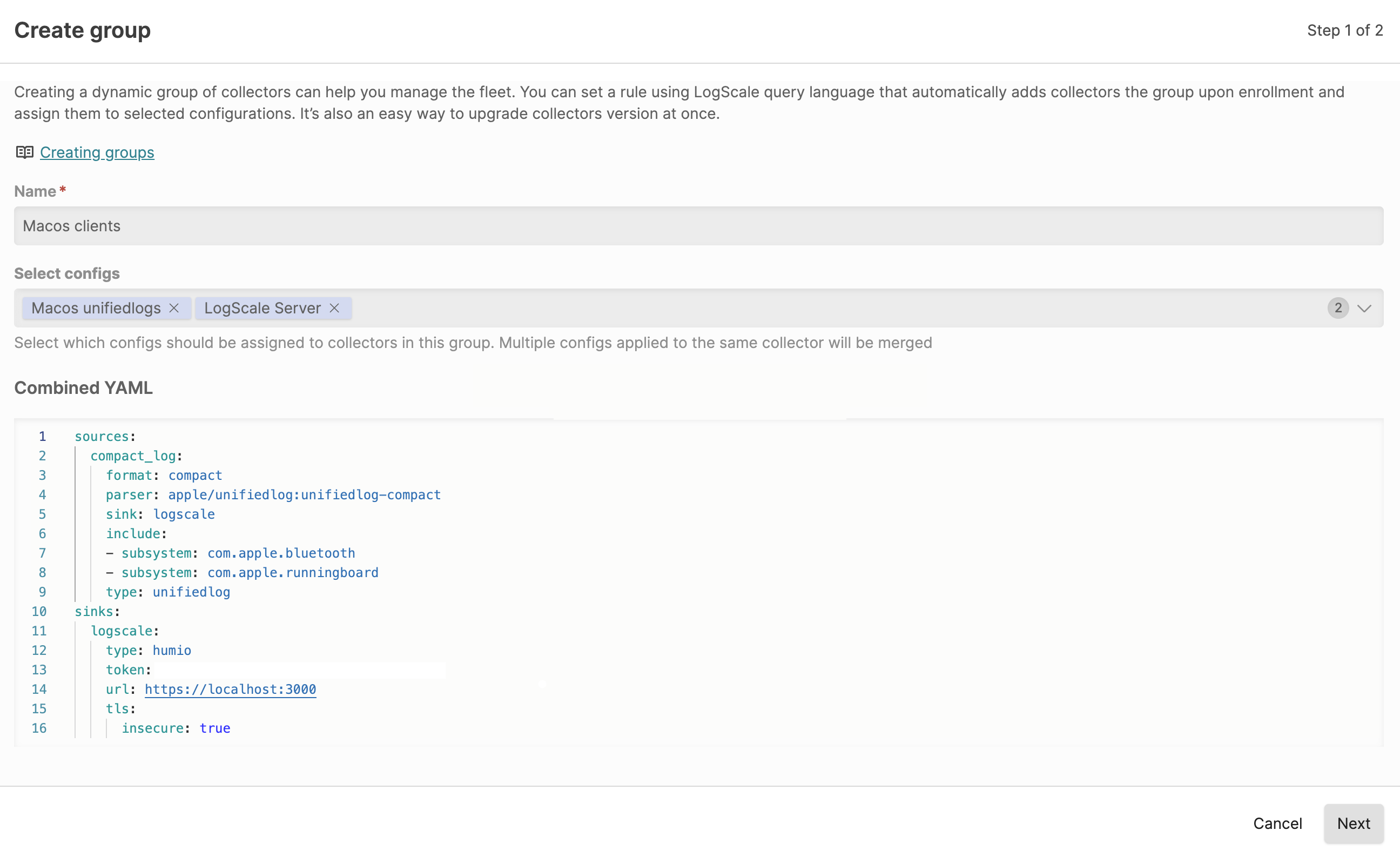Viewport: 1400px width, 857px height.
Task: Click the selected configs count badge
Action: point(1337,308)
